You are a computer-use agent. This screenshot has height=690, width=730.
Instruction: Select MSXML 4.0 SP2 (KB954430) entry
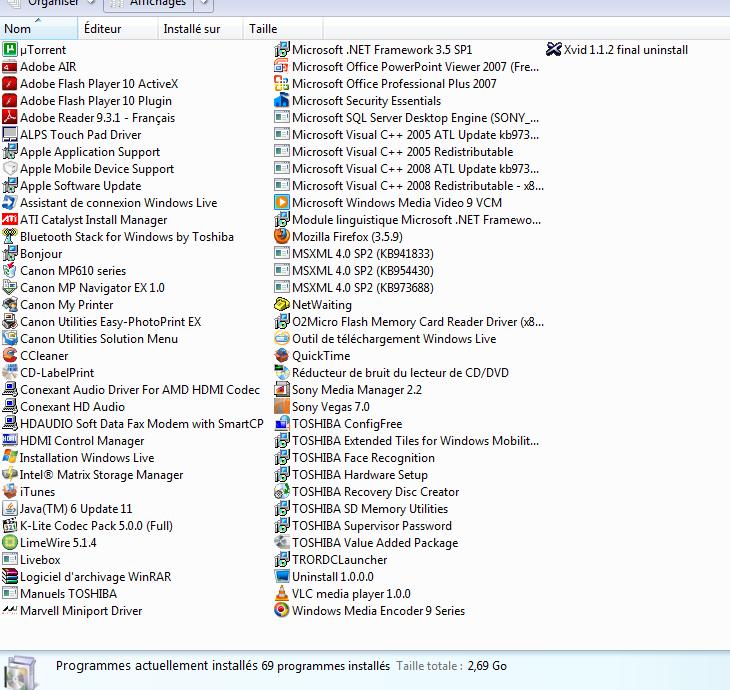(354, 271)
